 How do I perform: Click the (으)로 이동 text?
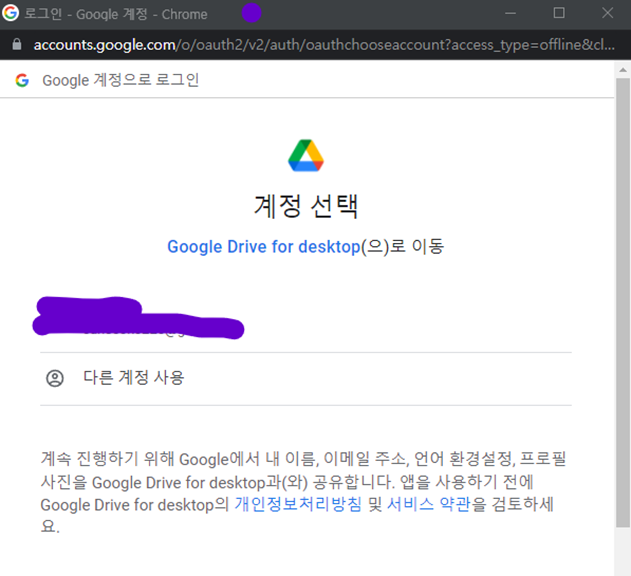[x=402, y=246]
